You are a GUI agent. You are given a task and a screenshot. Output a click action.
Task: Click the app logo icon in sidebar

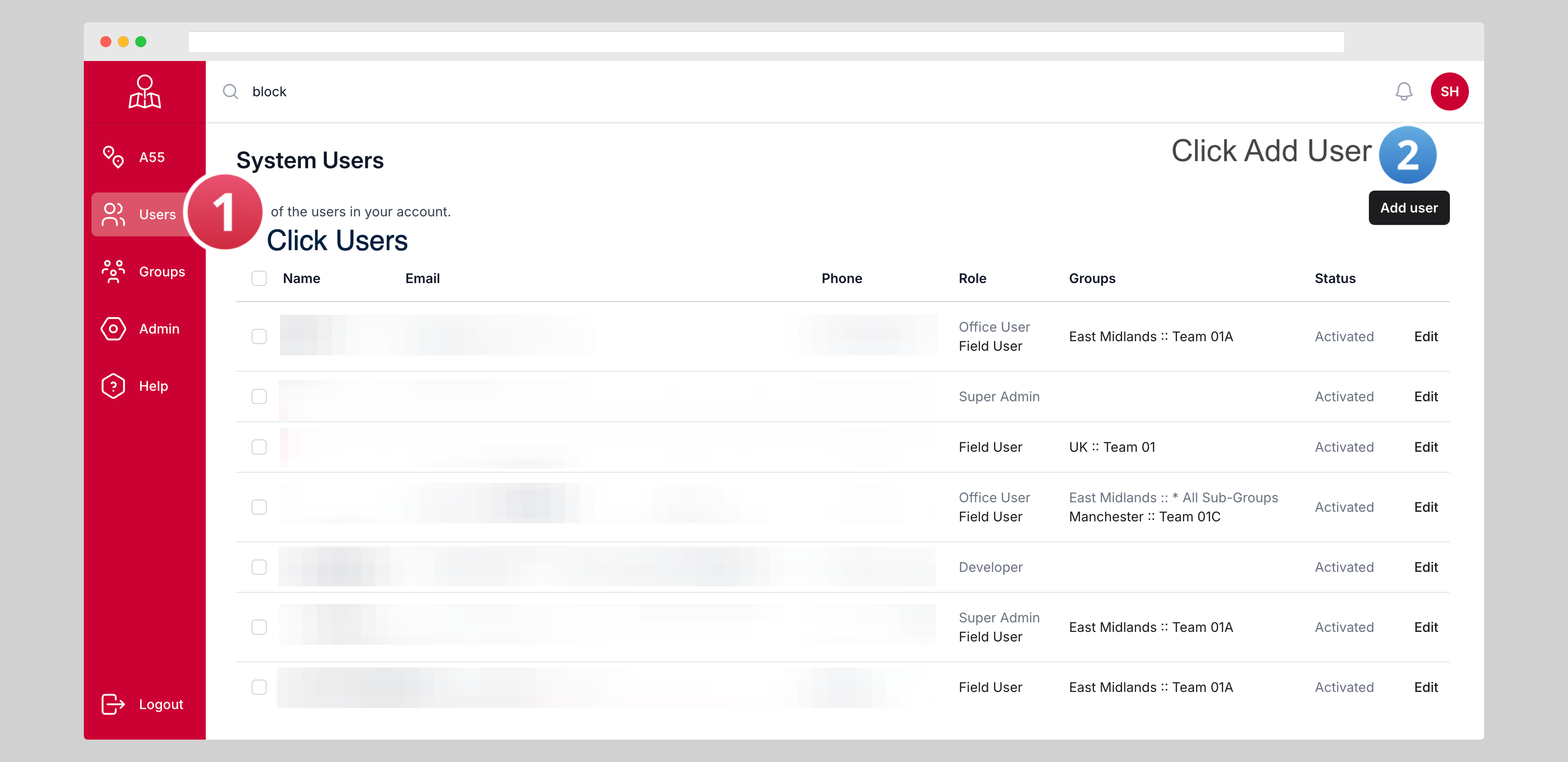pyautogui.click(x=144, y=92)
